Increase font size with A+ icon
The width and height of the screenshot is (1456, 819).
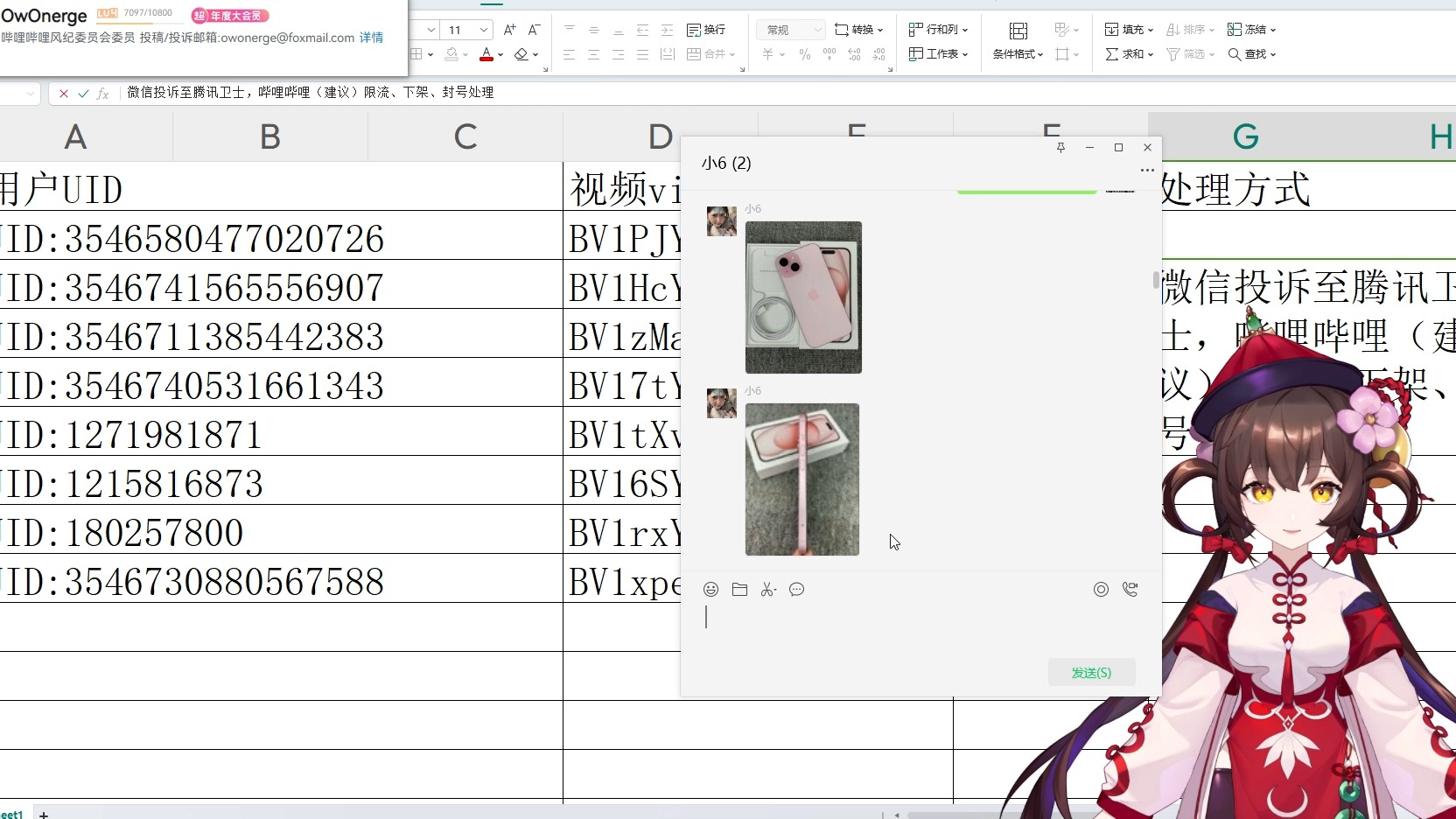point(510,30)
